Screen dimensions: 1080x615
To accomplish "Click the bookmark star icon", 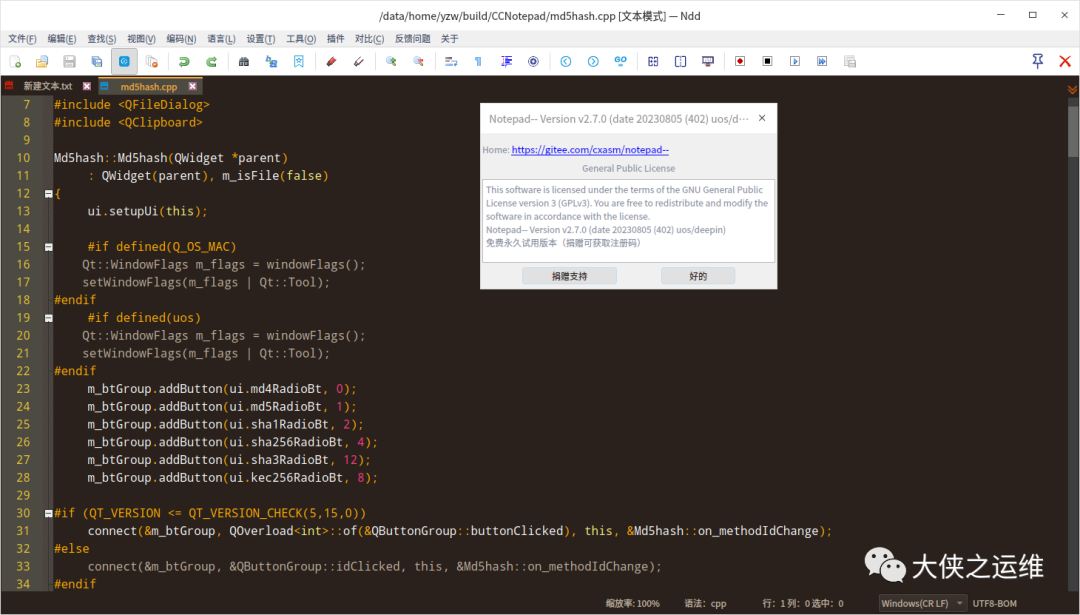I will pyautogui.click(x=299, y=61).
